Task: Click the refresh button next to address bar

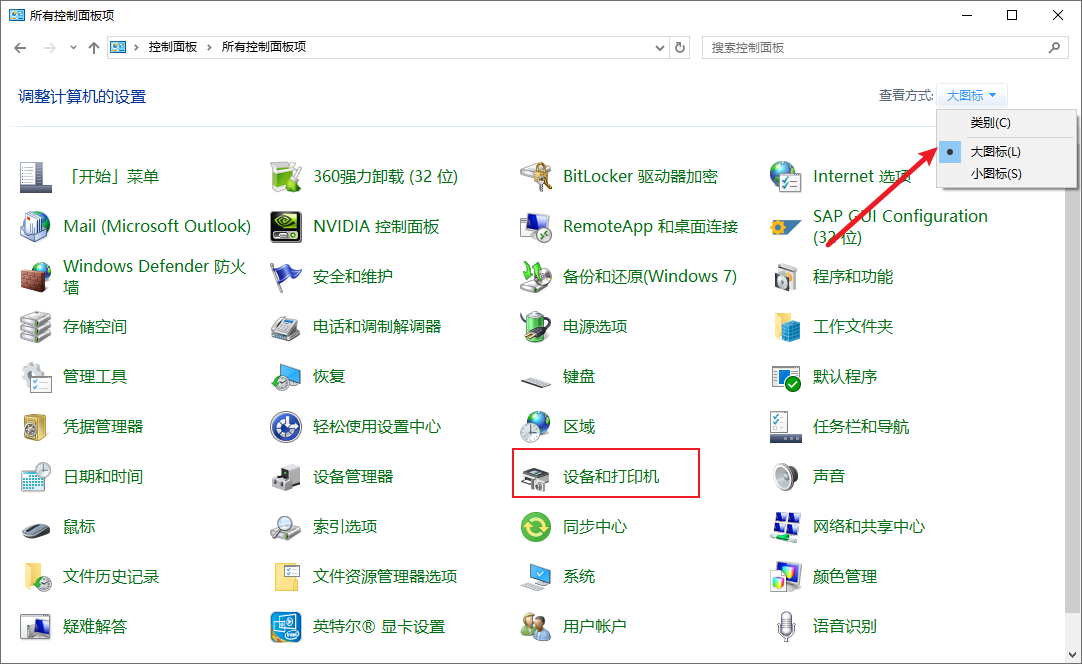Action: 681,47
